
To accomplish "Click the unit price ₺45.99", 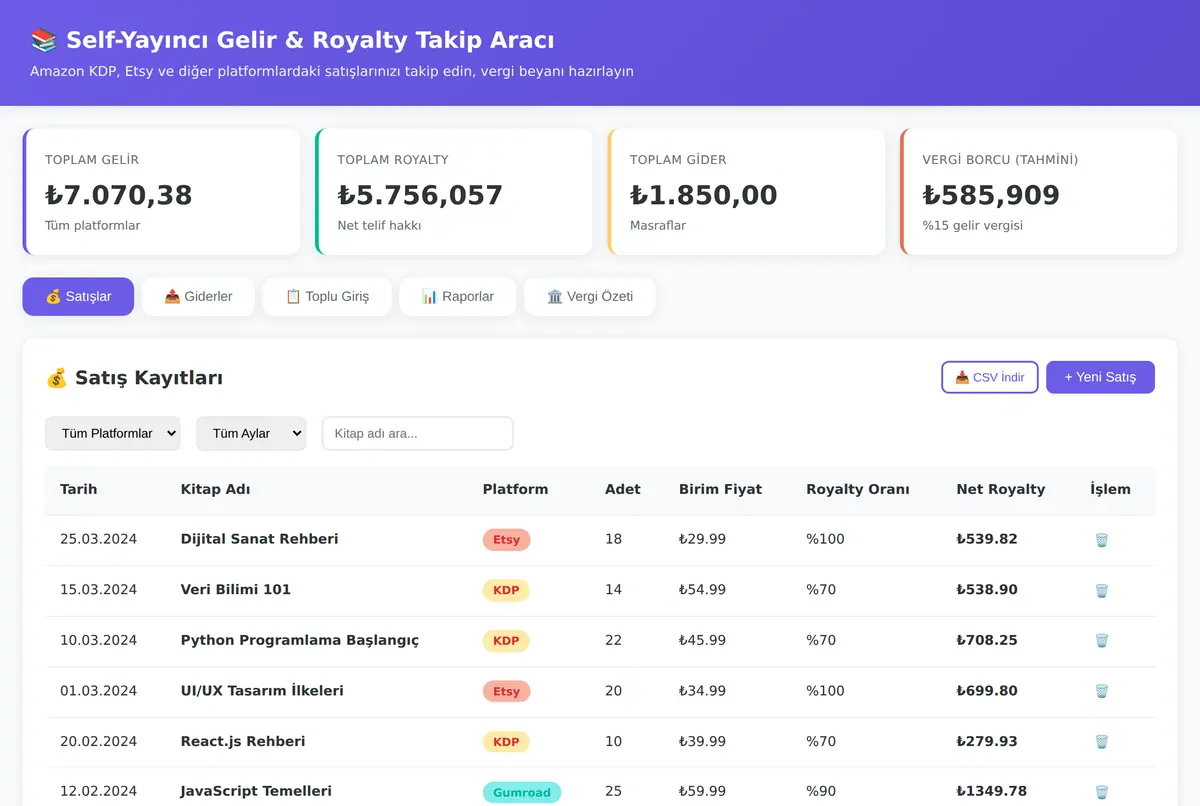I will (702, 640).
